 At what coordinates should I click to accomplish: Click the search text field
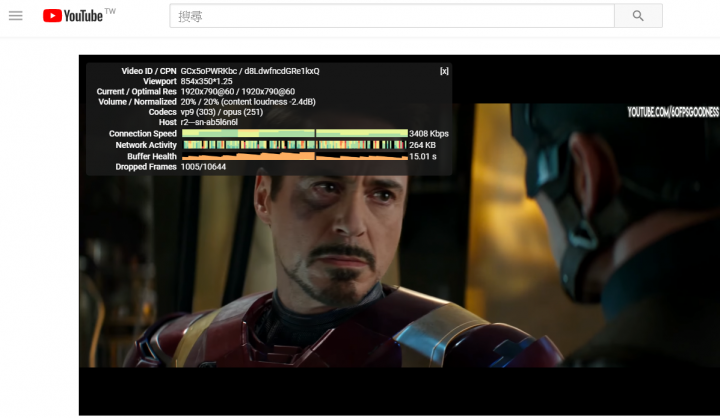pyautogui.click(x=392, y=16)
